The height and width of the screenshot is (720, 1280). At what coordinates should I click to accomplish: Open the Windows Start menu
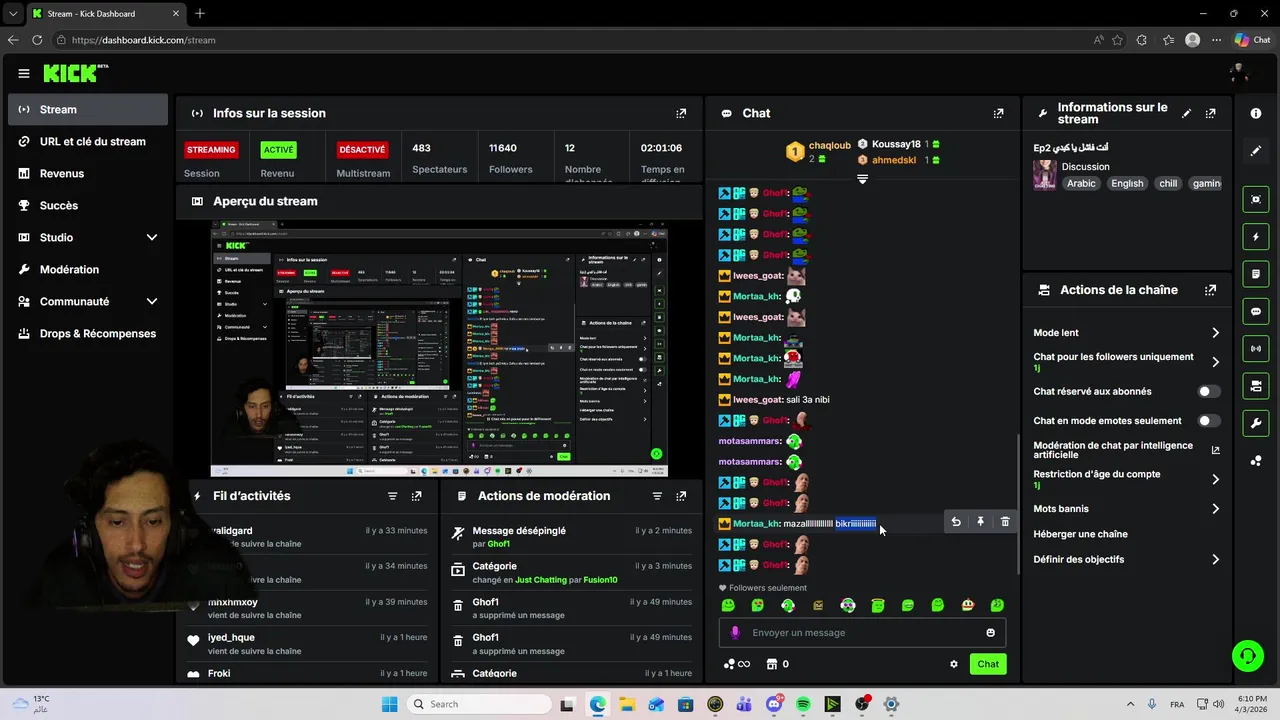[390, 704]
